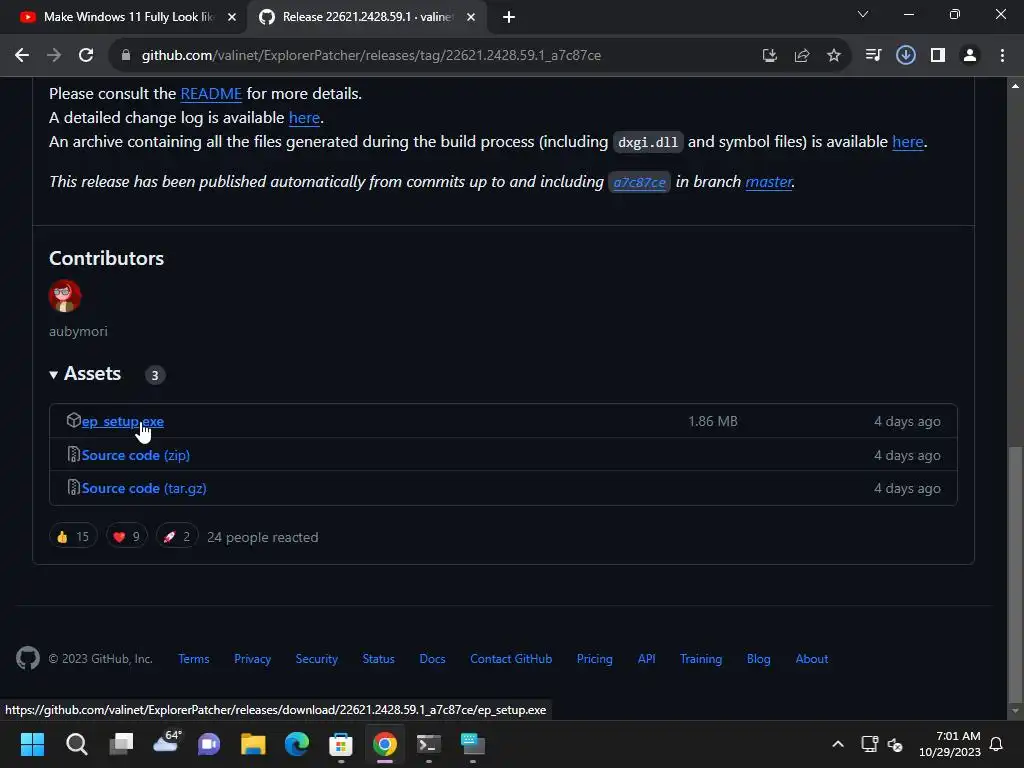Open commit a7c87ce link
Viewport: 1024px width, 768px height.
click(639, 182)
